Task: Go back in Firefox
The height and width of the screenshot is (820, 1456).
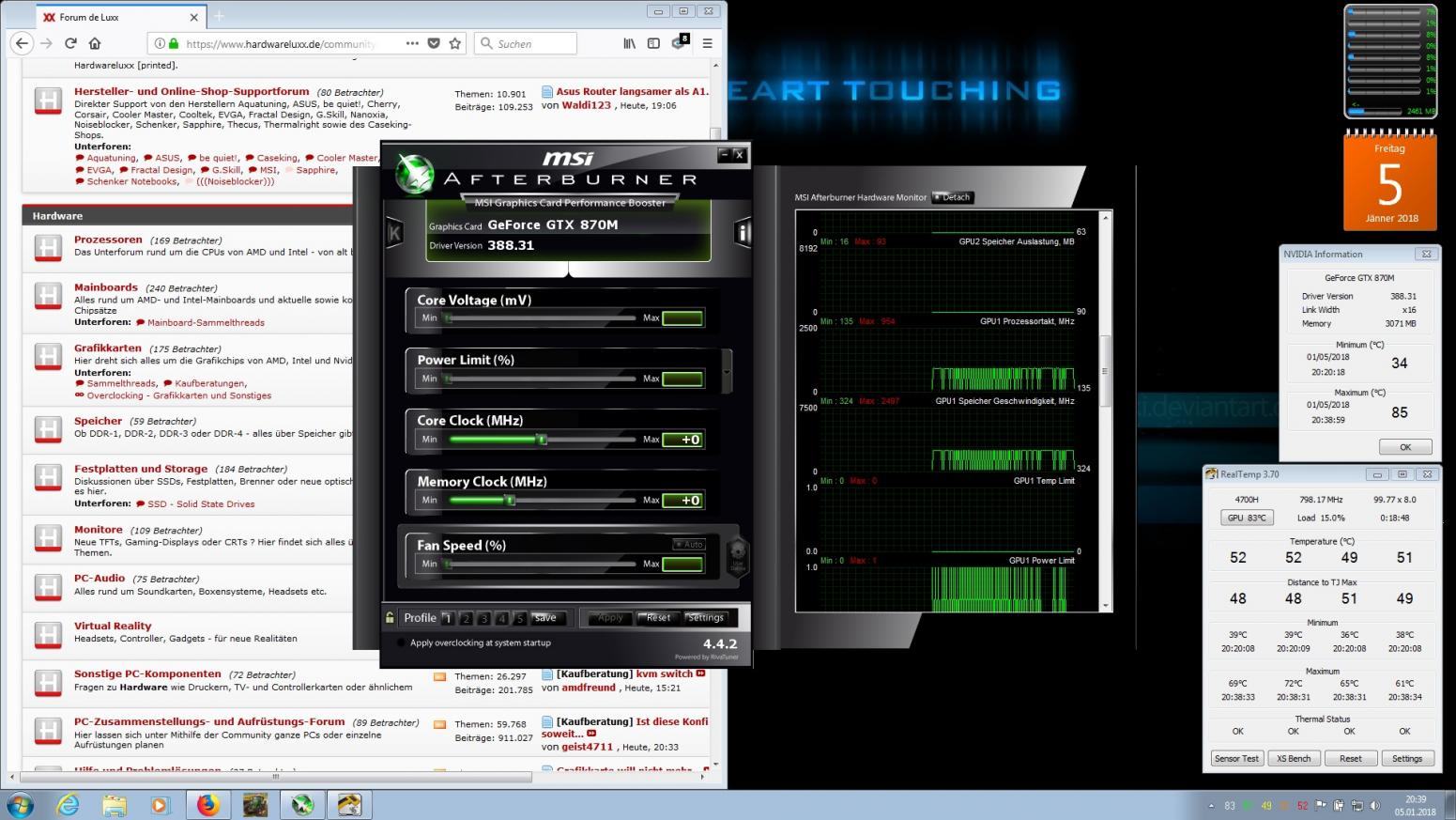Action: click(x=22, y=43)
